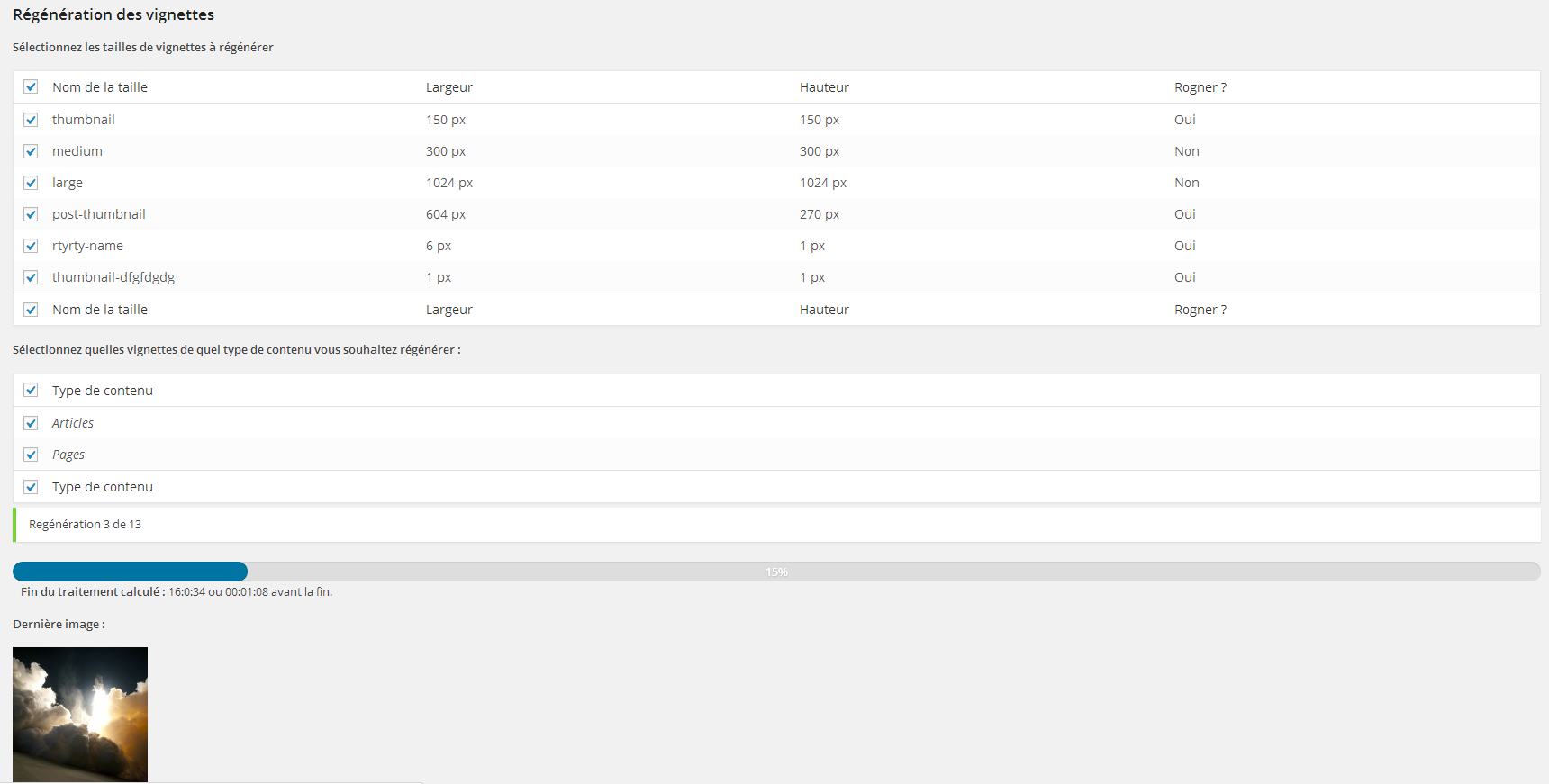
Task: Click the Largeur column header at top
Action: pos(448,87)
